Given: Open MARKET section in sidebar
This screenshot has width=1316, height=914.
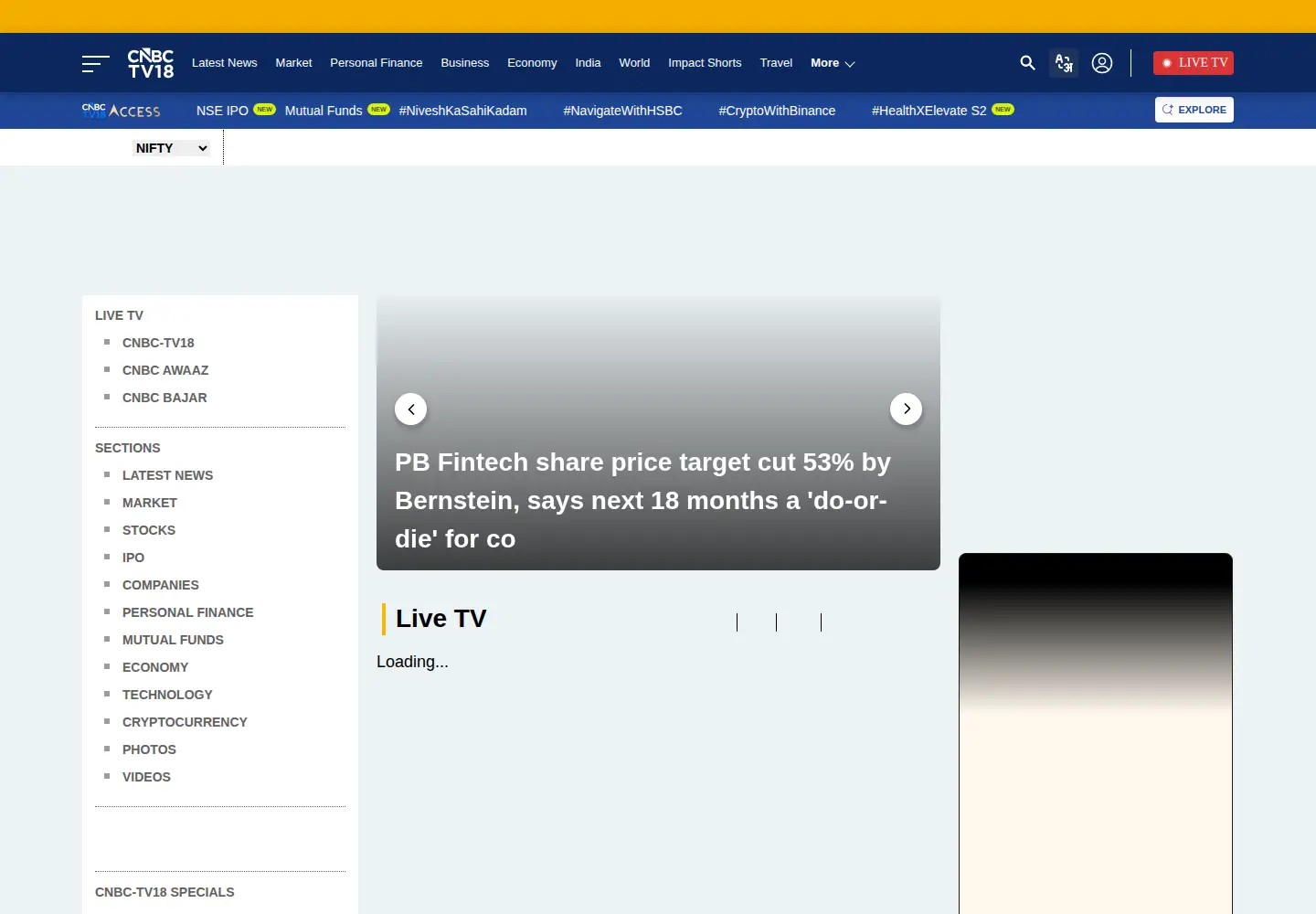Looking at the screenshot, I should click(x=150, y=503).
